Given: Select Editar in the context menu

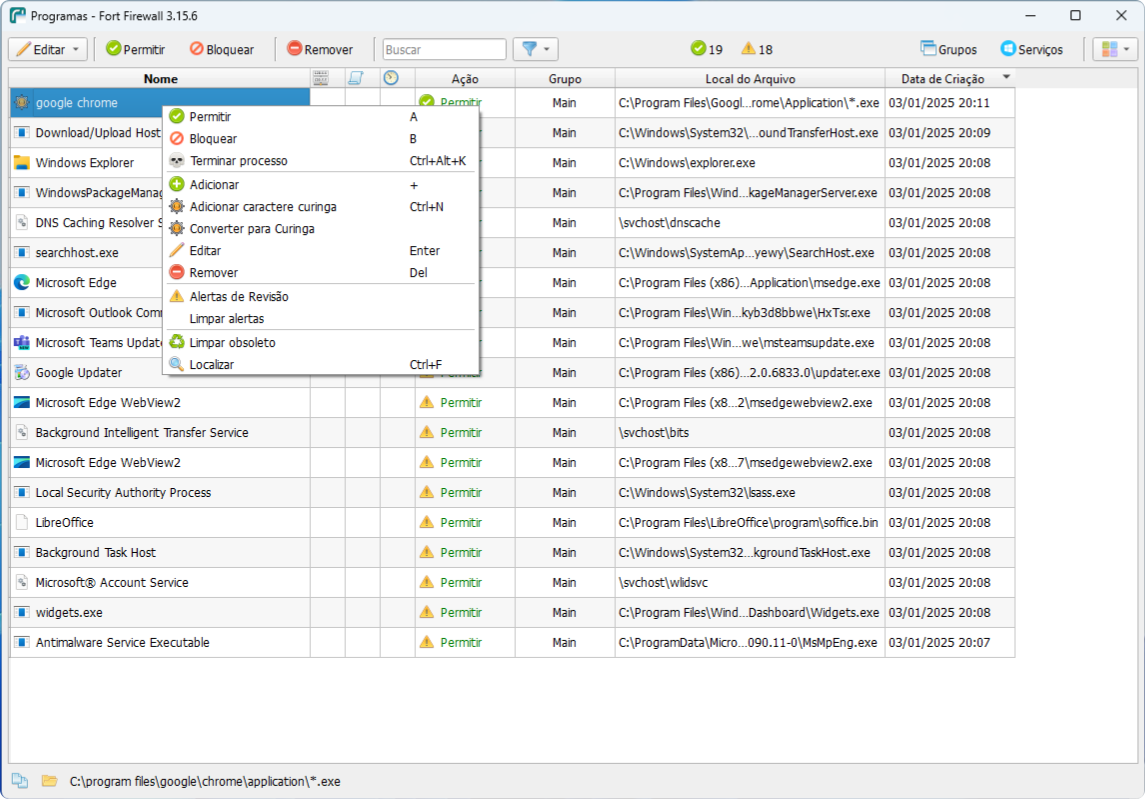Looking at the screenshot, I should (x=321, y=251).
